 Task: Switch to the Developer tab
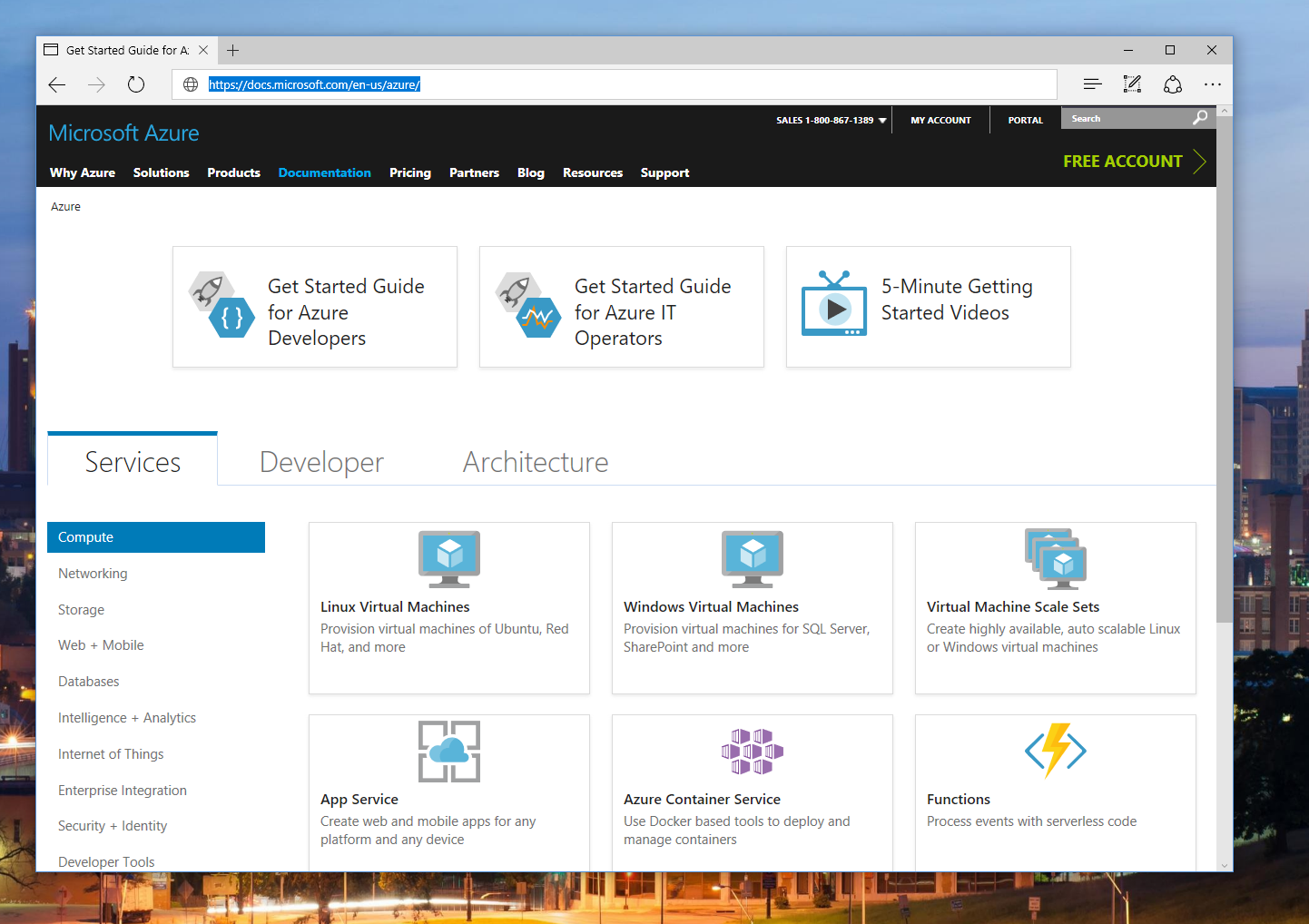(x=321, y=462)
